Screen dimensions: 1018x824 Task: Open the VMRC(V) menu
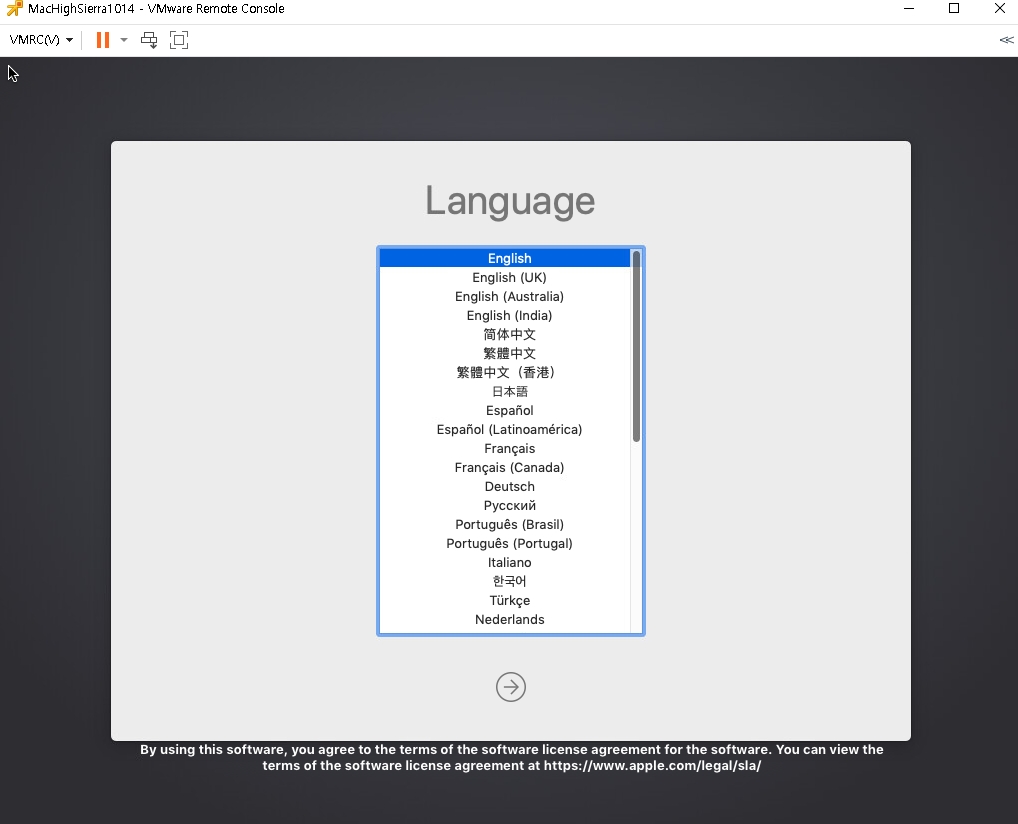[x=41, y=40]
